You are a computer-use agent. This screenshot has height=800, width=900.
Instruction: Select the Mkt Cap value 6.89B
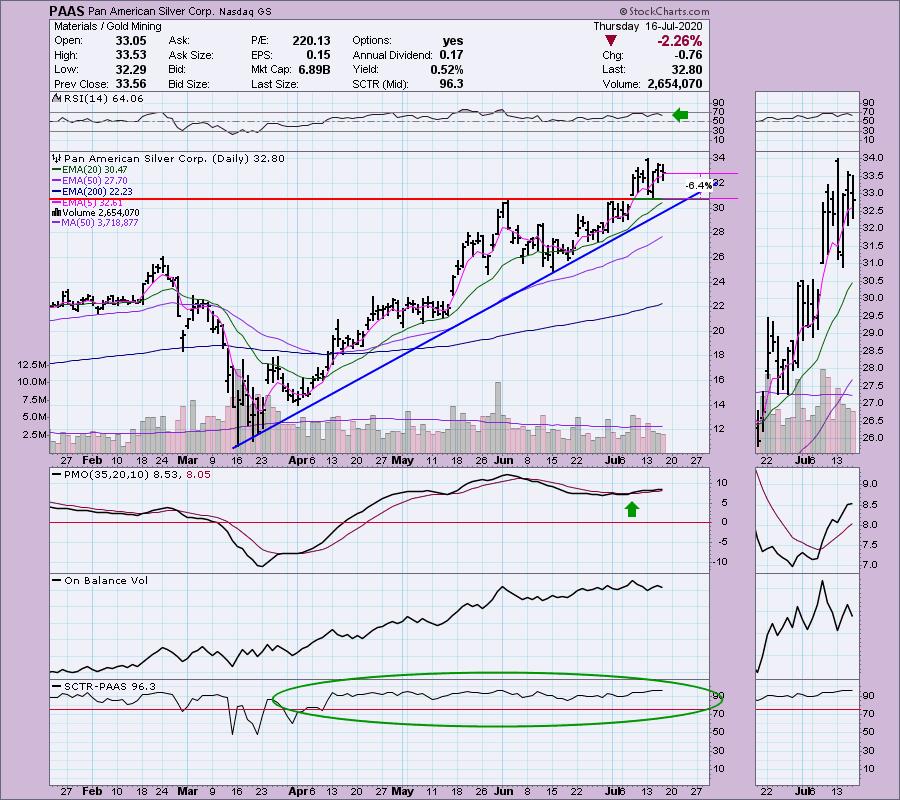pyautogui.click(x=314, y=69)
